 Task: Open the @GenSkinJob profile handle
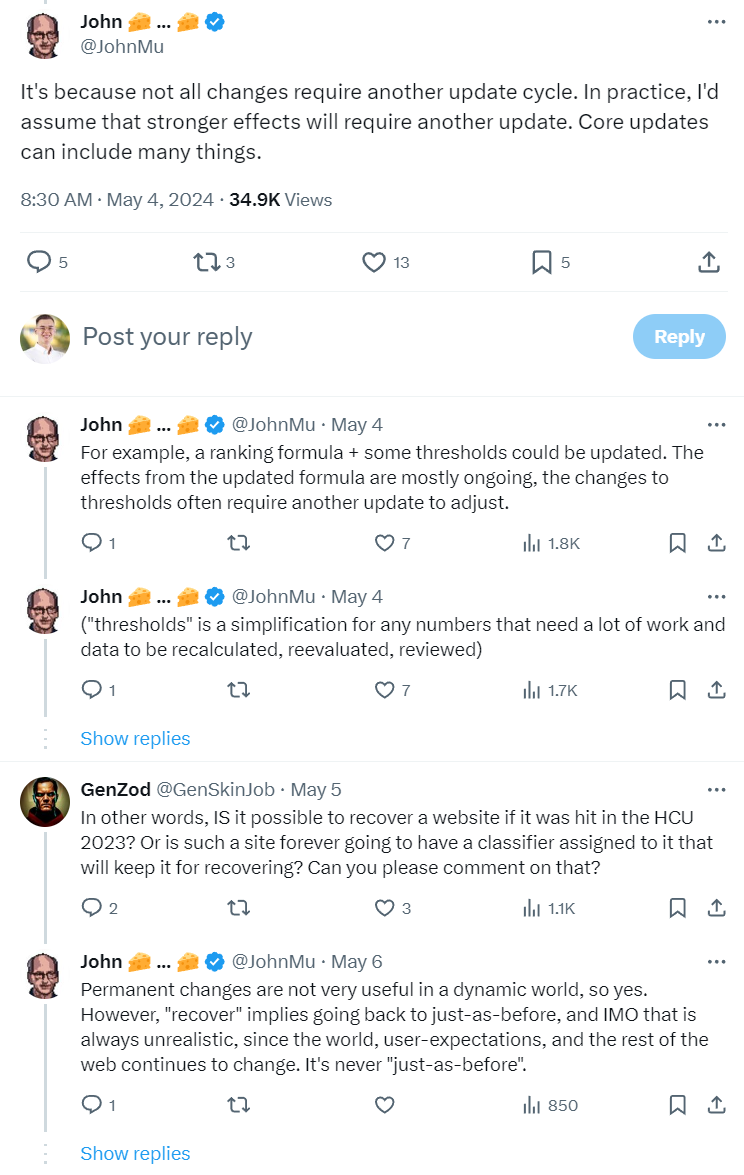(215, 790)
